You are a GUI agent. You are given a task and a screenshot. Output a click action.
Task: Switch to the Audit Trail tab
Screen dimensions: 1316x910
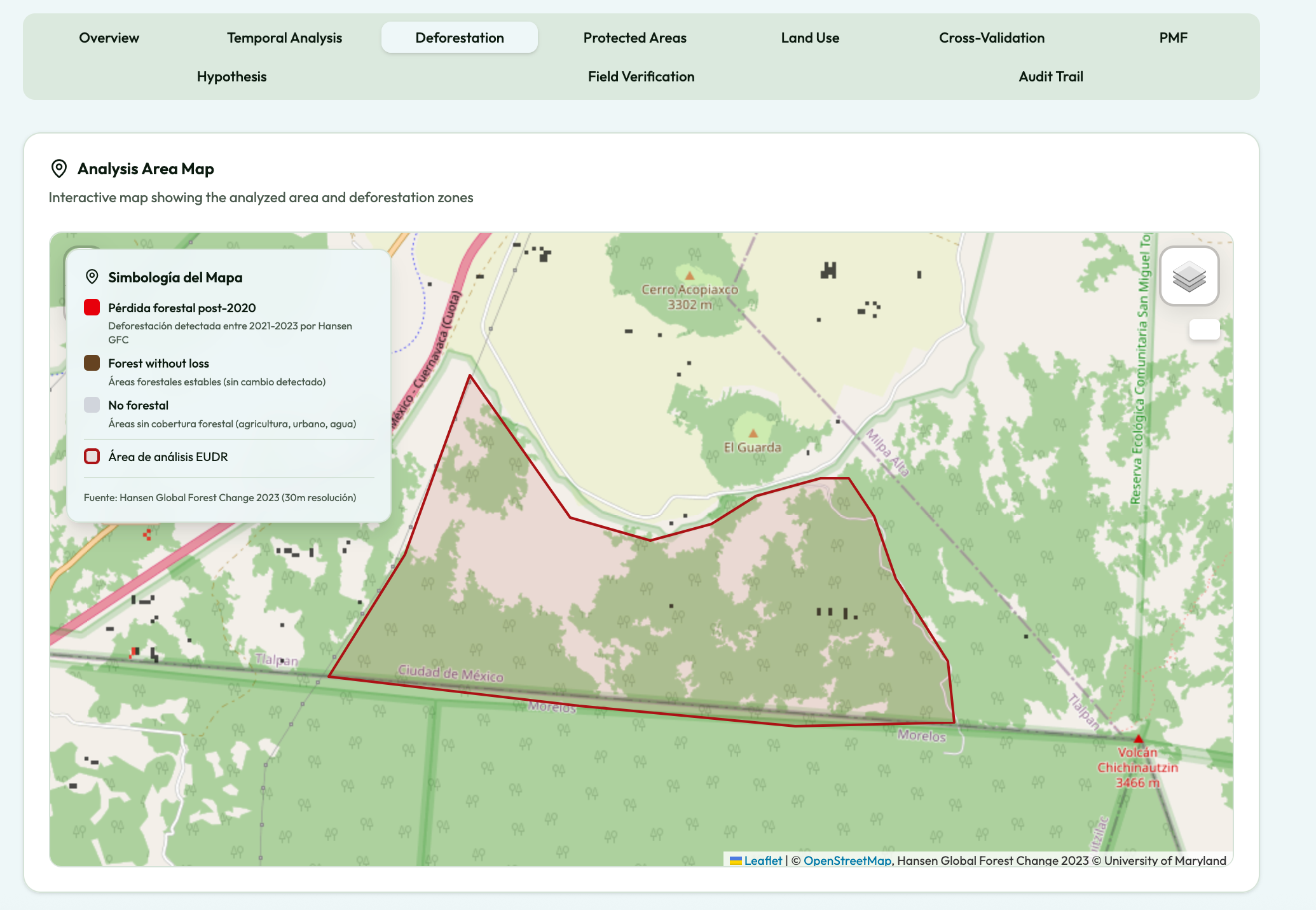[1050, 76]
